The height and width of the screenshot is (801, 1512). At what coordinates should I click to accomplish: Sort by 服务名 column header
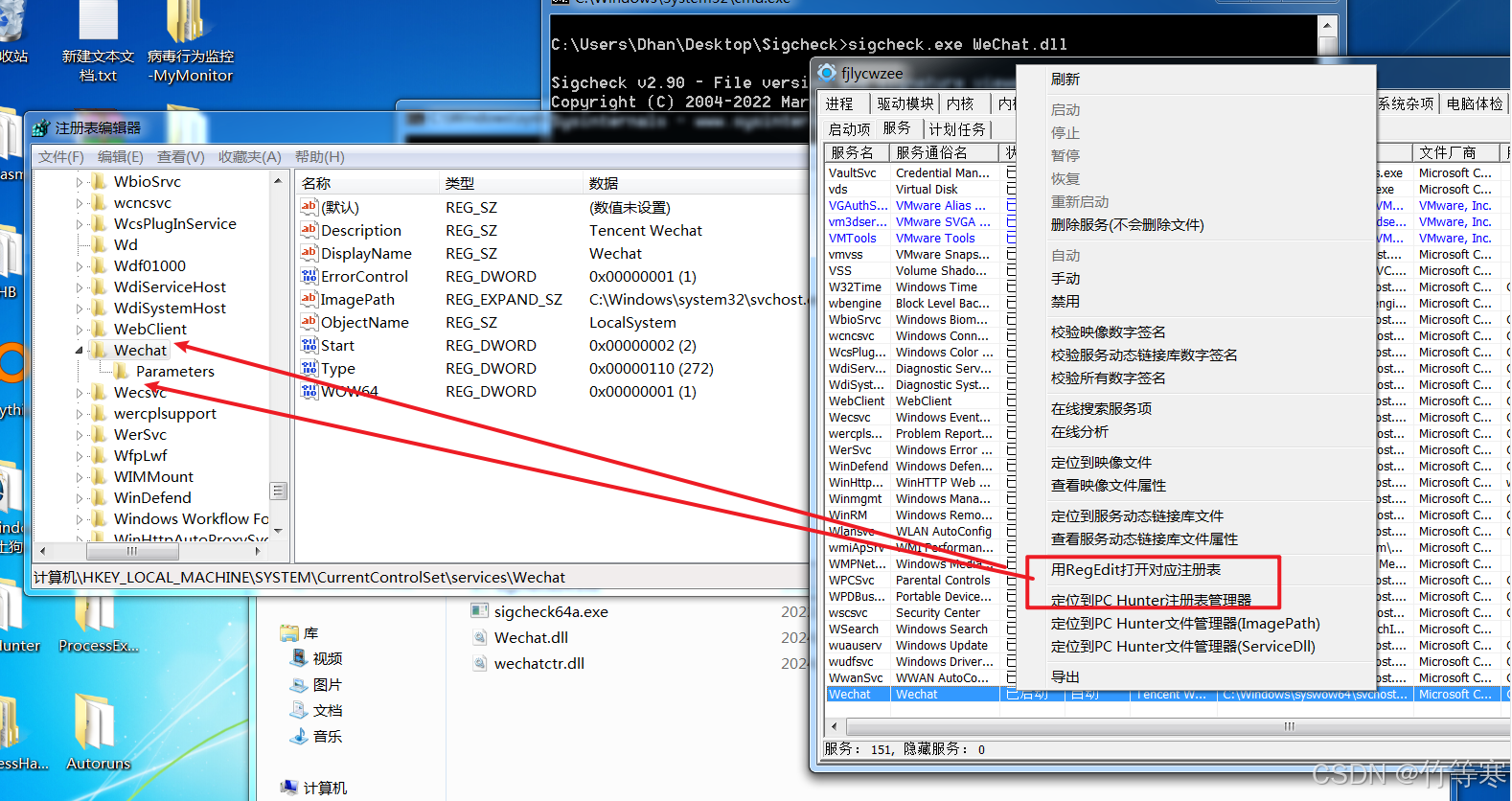pos(857,152)
